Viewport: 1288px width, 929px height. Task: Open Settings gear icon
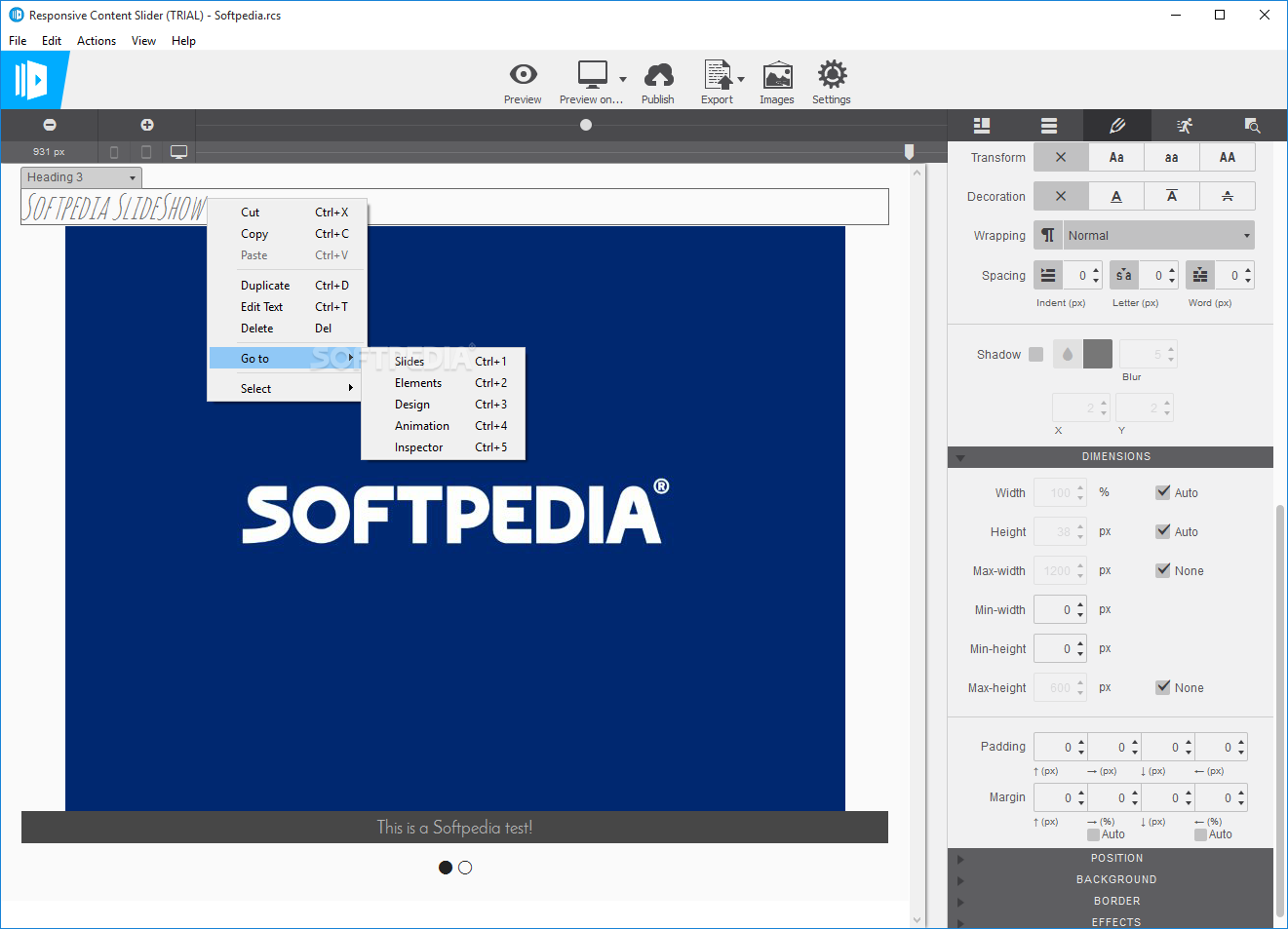[832, 75]
